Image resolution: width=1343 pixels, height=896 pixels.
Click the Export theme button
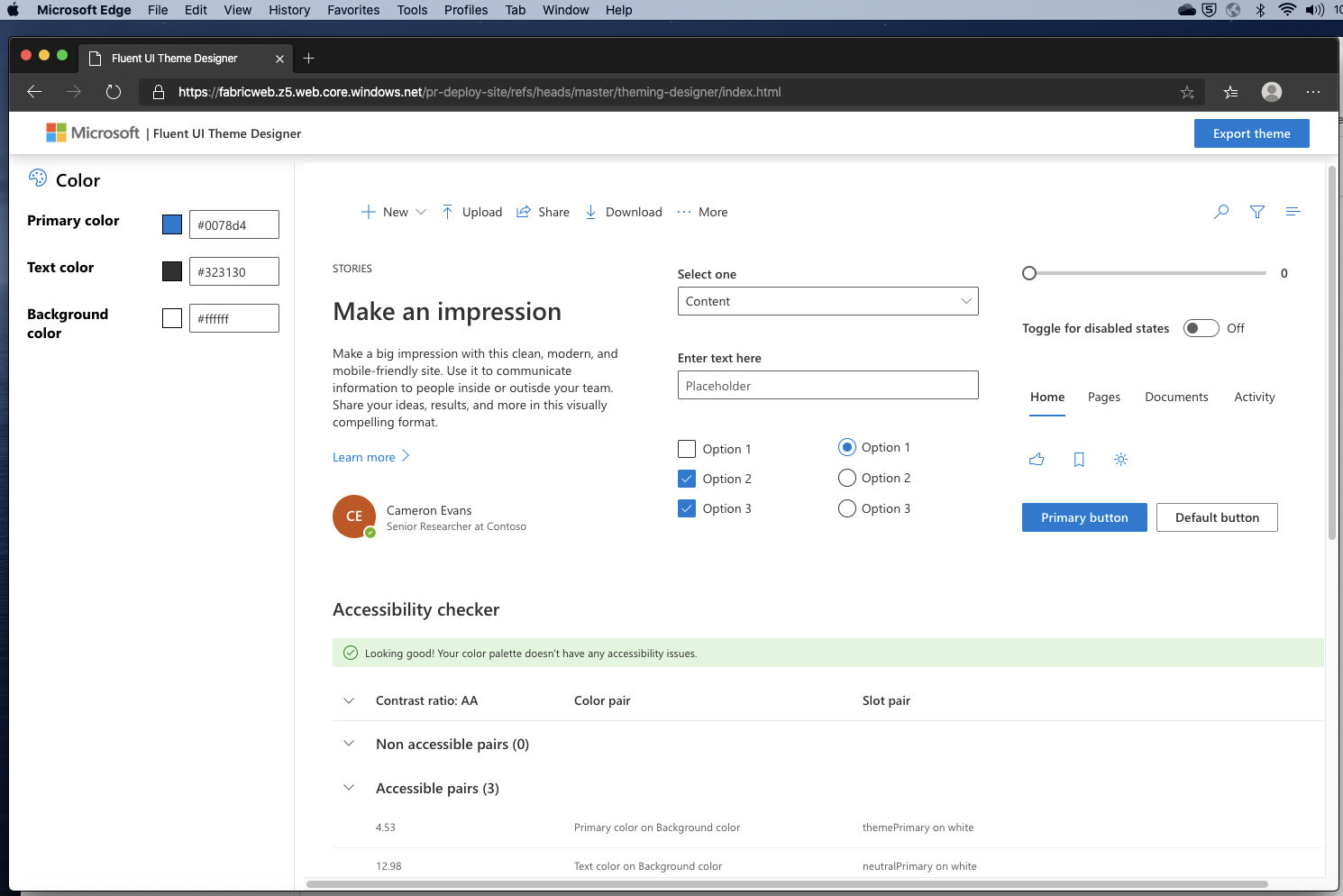(1251, 133)
